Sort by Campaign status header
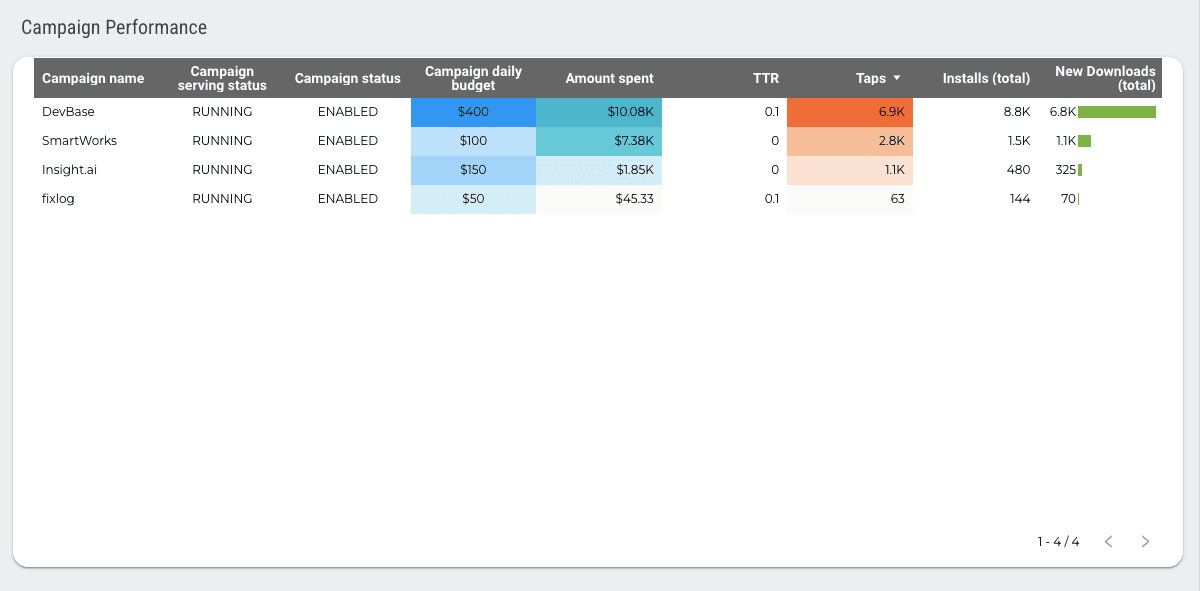Screen dimensions: 1200x591 (x=348, y=78)
